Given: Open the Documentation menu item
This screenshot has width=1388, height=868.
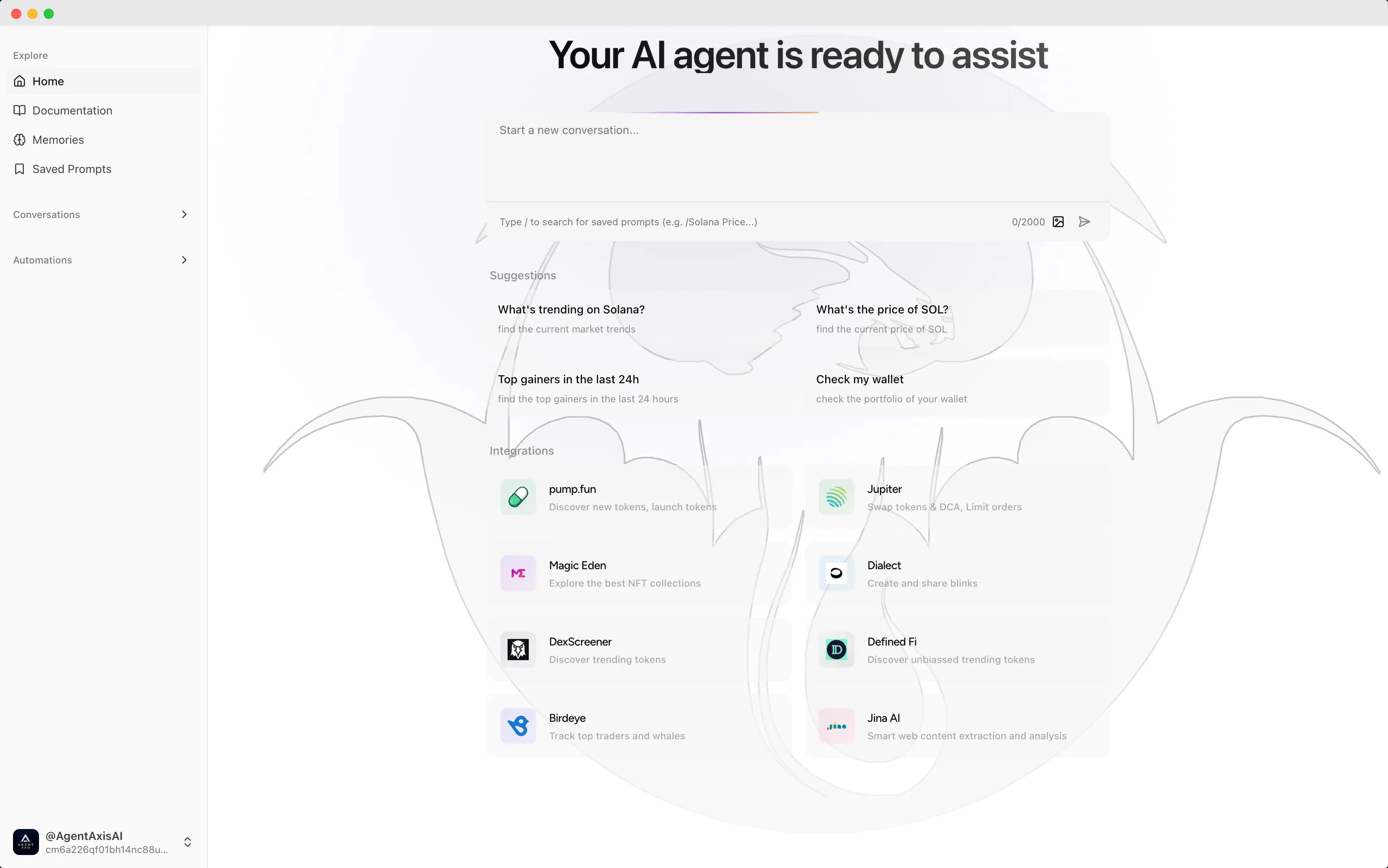Looking at the screenshot, I should coord(72,110).
